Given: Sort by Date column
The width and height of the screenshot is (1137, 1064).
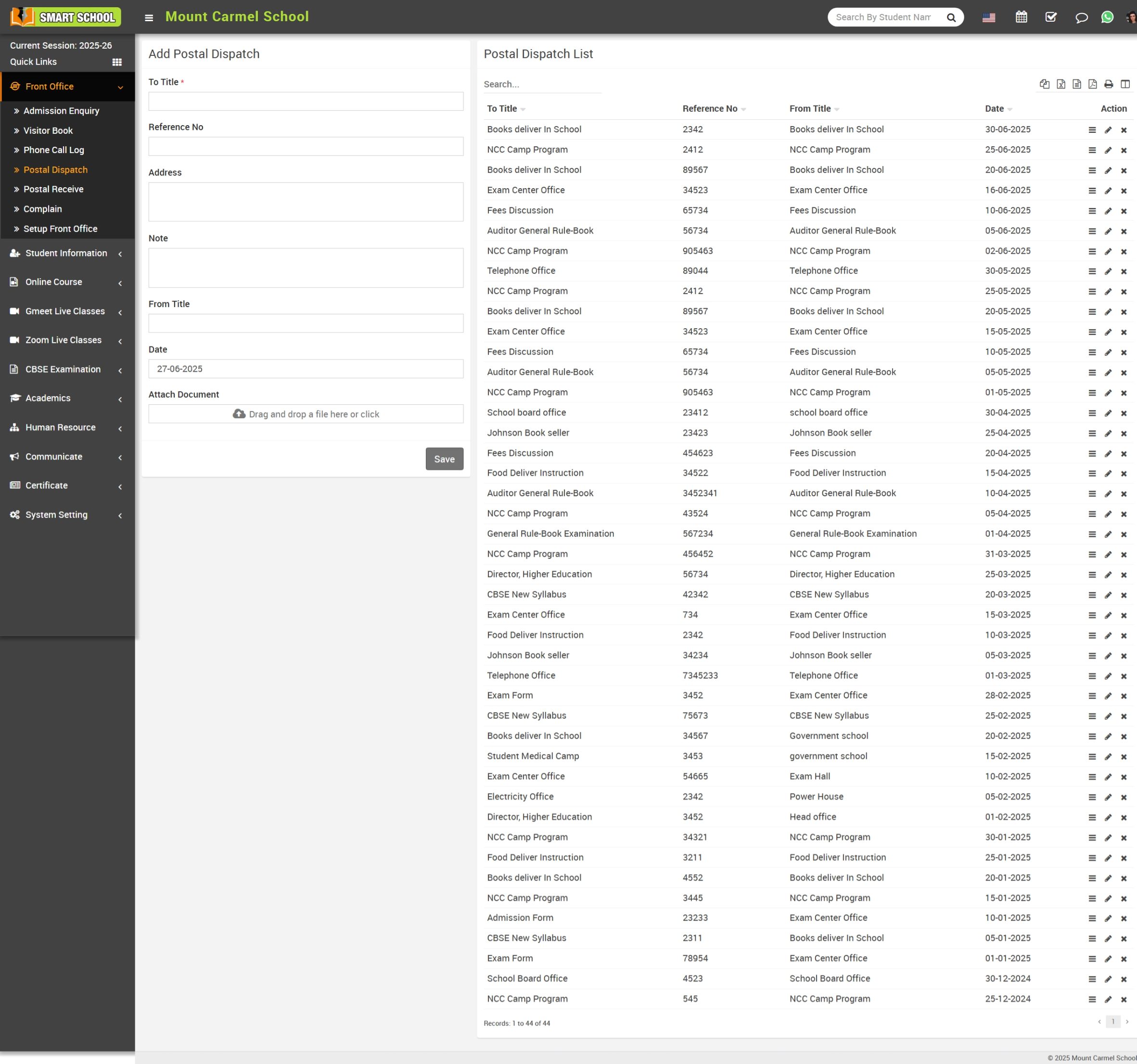Looking at the screenshot, I should coord(998,109).
